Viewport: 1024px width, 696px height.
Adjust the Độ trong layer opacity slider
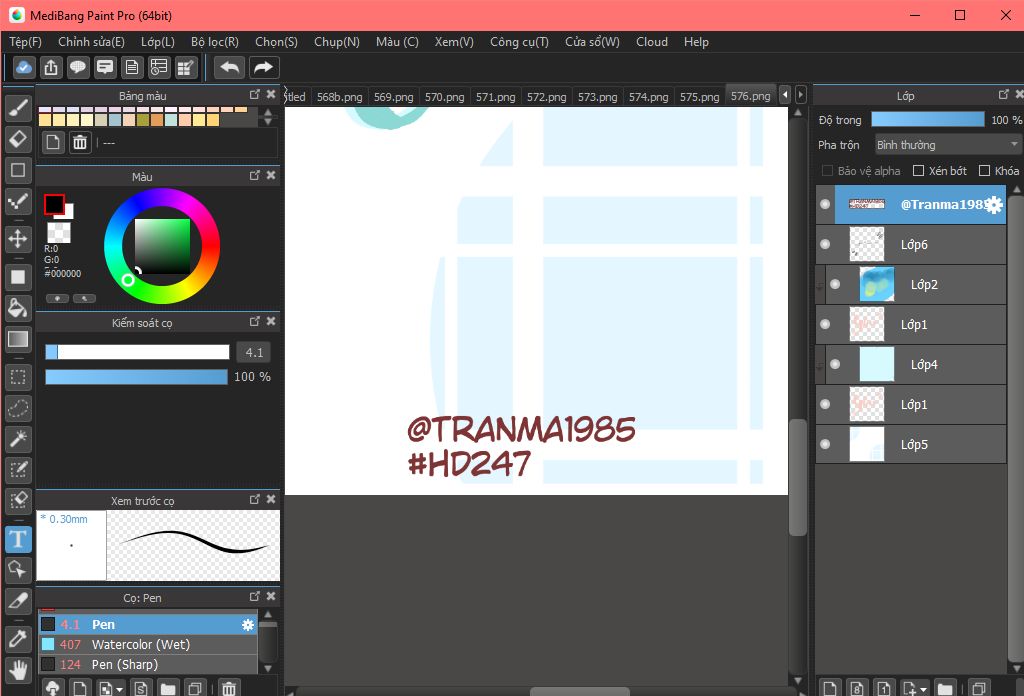pyautogui.click(x=927, y=119)
